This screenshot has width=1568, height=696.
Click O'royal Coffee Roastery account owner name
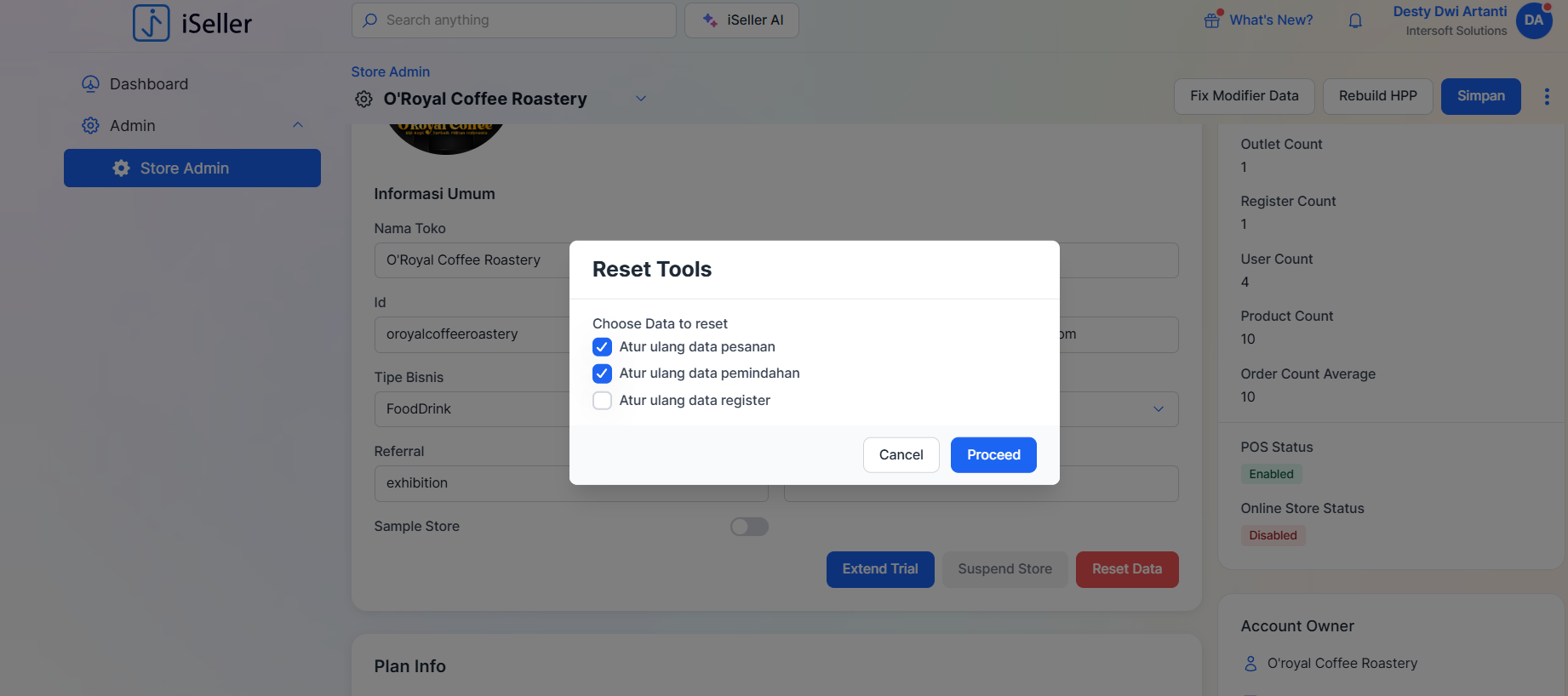[1342, 664]
